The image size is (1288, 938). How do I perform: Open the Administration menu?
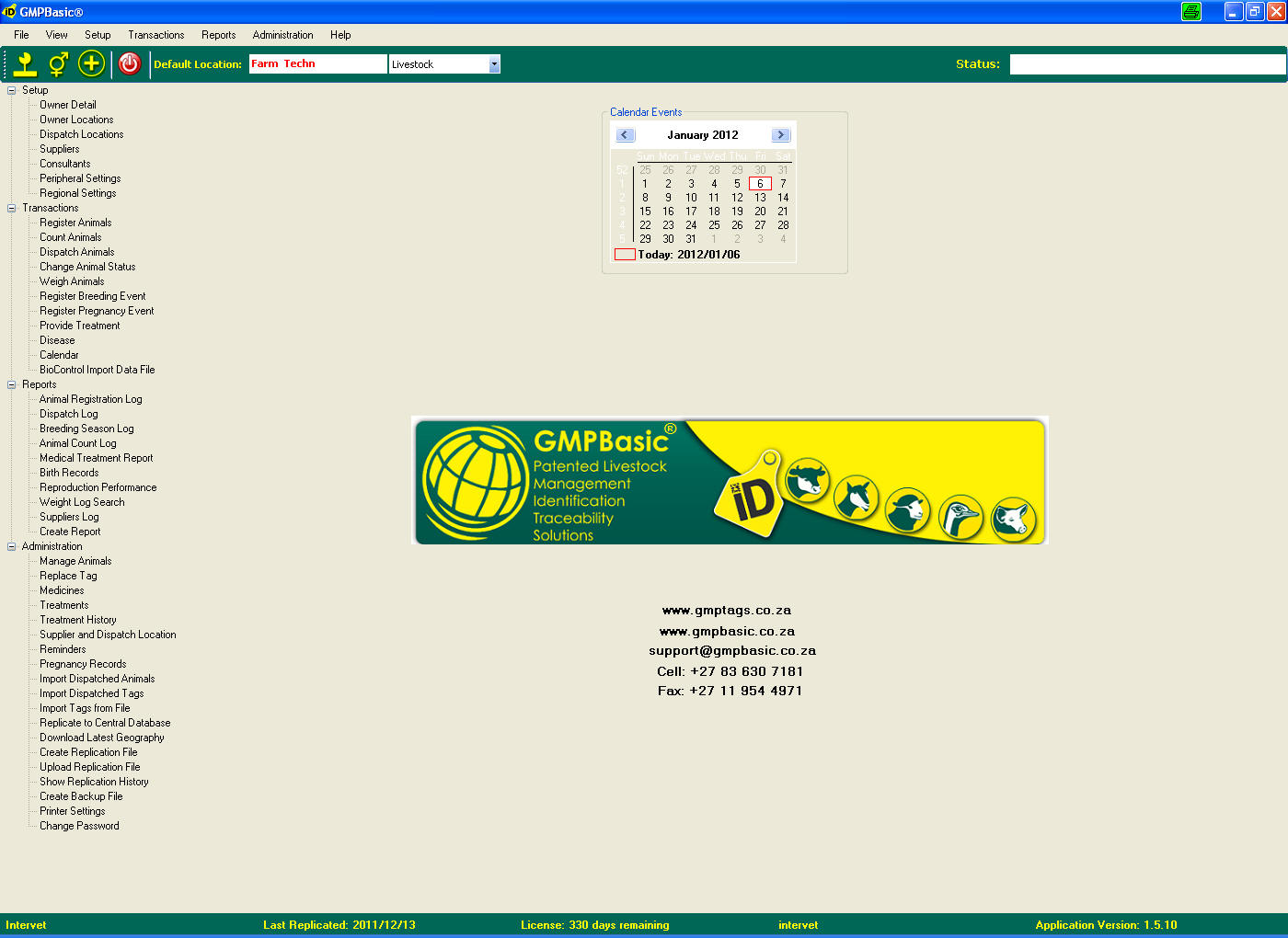[x=283, y=35]
